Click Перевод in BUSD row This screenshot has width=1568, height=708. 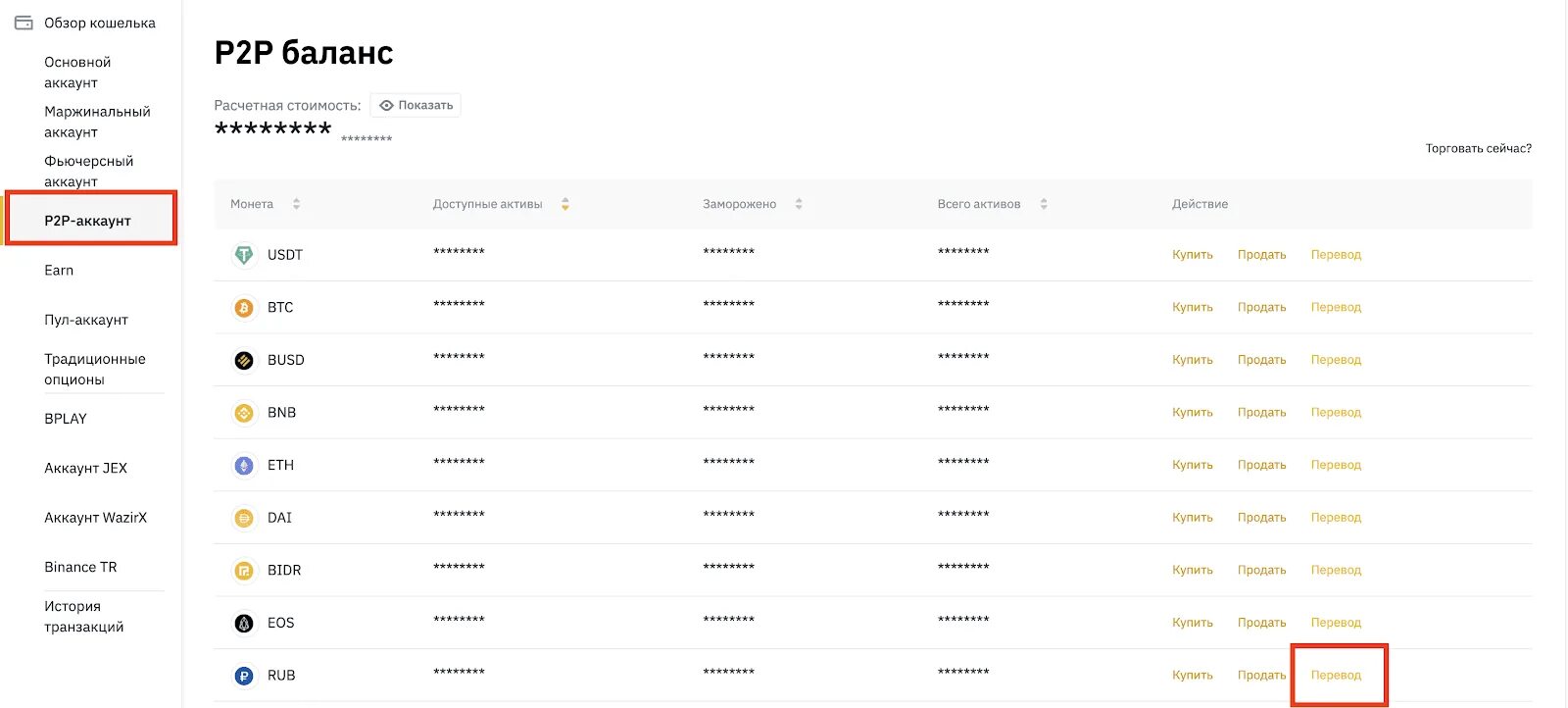pos(1336,360)
